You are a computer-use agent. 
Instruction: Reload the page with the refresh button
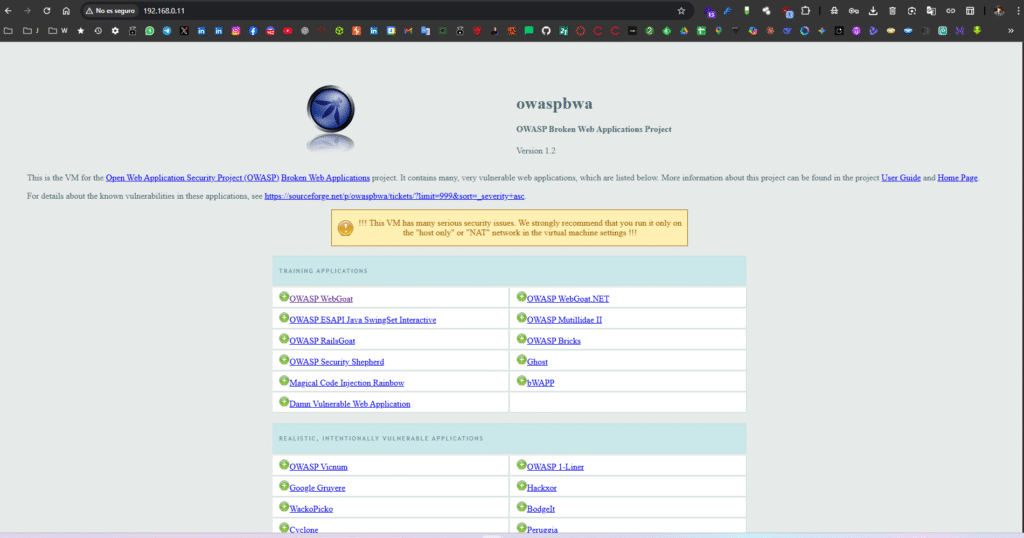pos(46,11)
